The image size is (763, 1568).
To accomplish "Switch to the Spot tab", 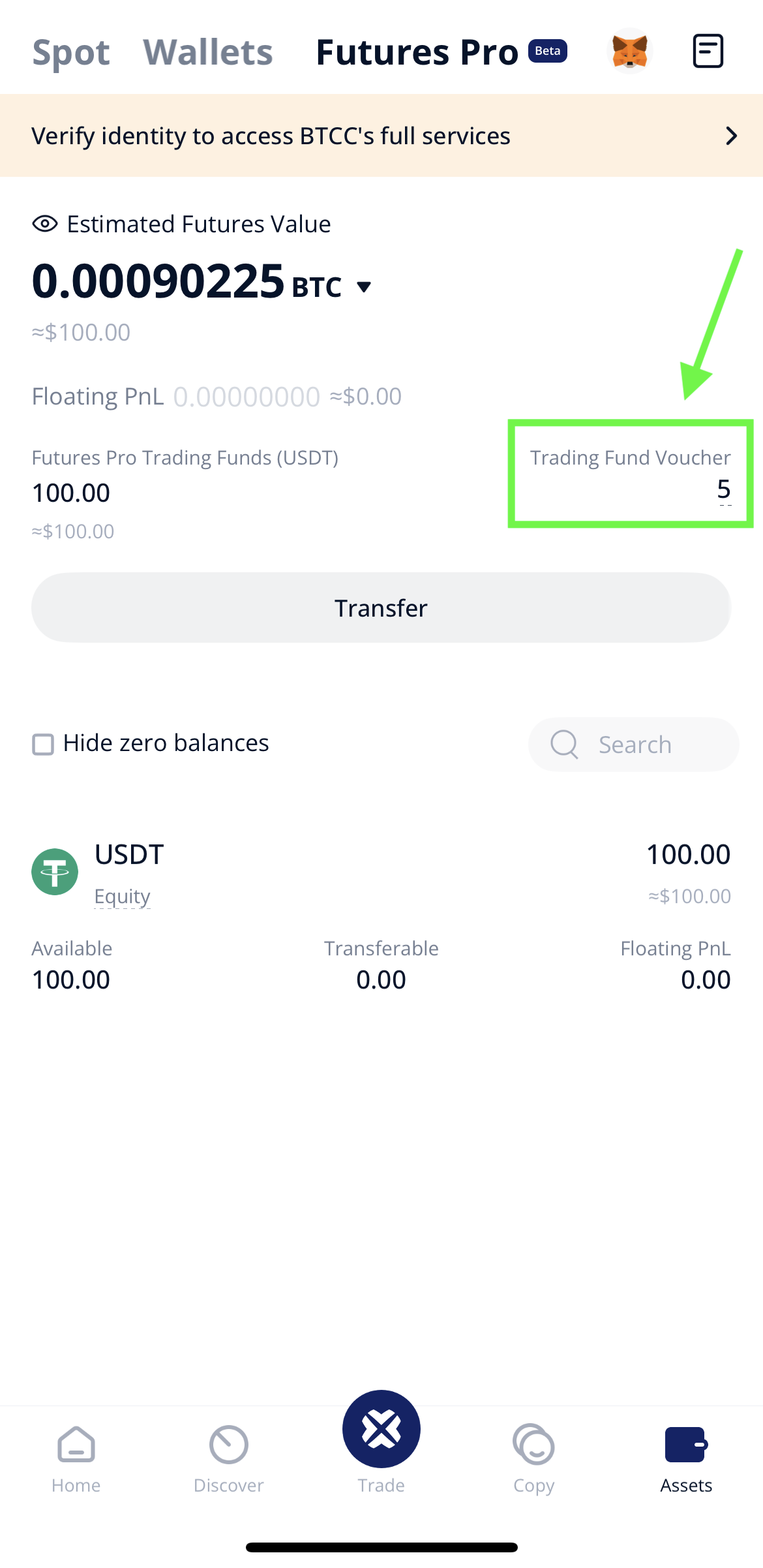I will pos(71,52).
